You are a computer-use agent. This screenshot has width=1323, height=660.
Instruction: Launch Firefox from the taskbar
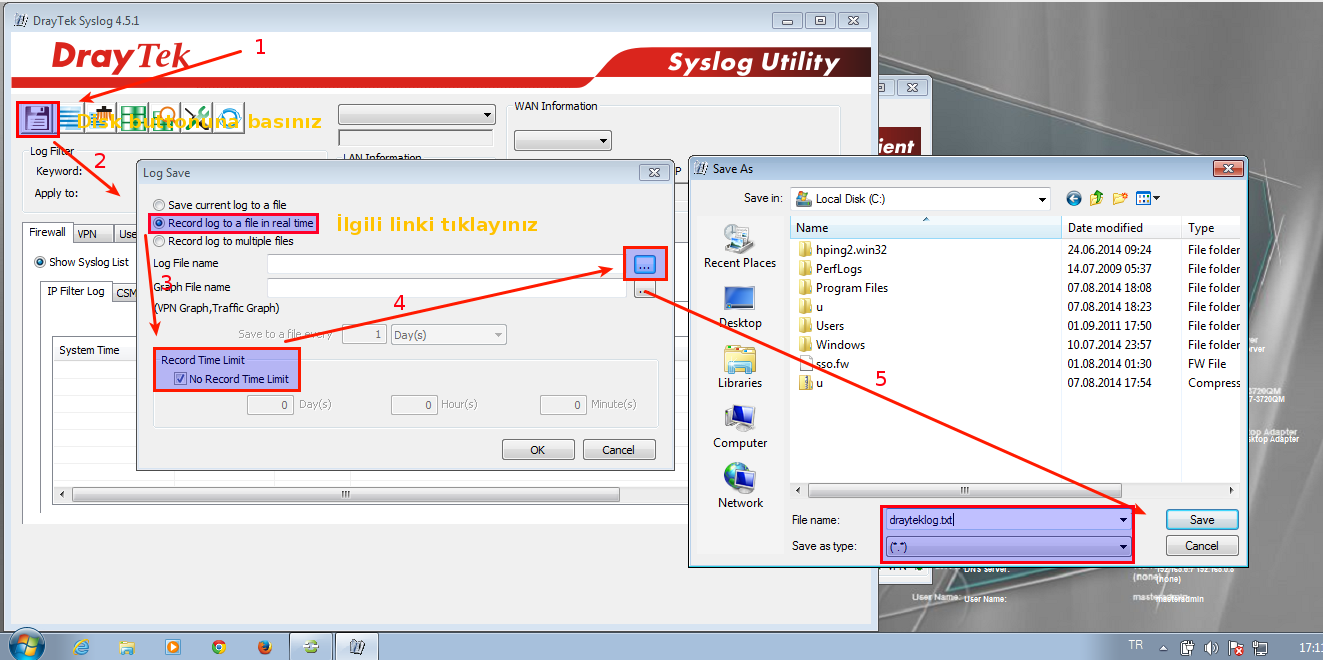tap(264, 646)
